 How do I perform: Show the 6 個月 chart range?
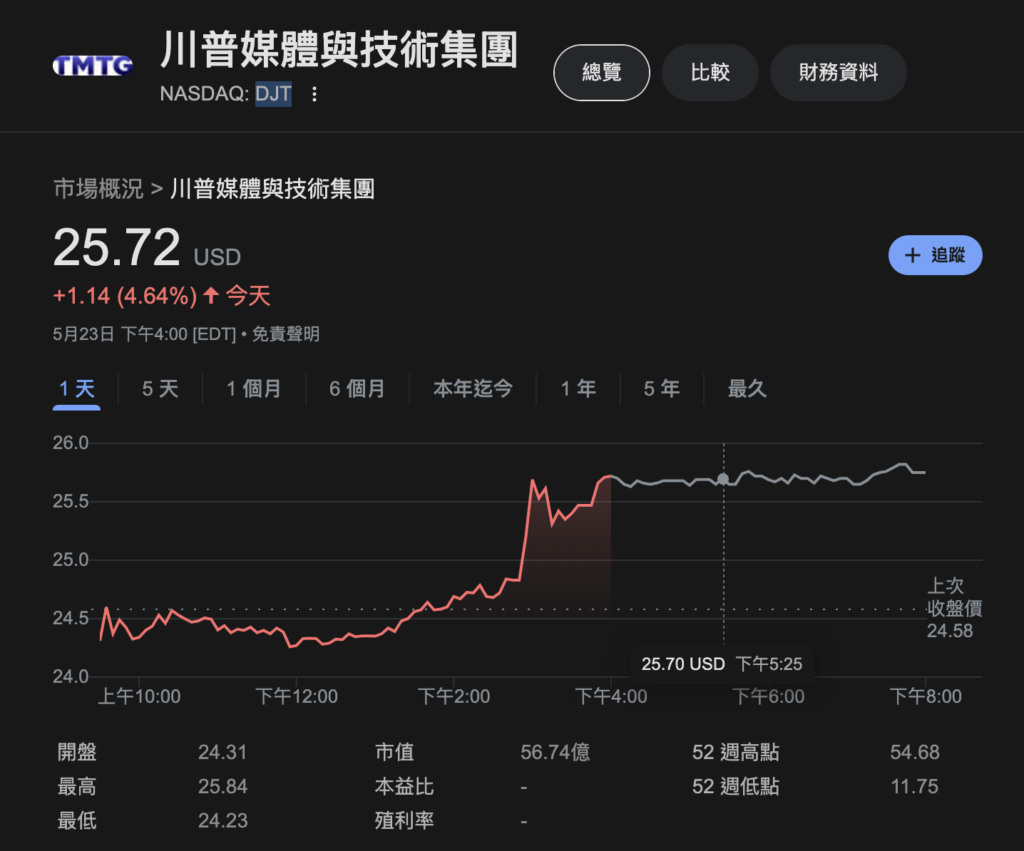(357, 389)
